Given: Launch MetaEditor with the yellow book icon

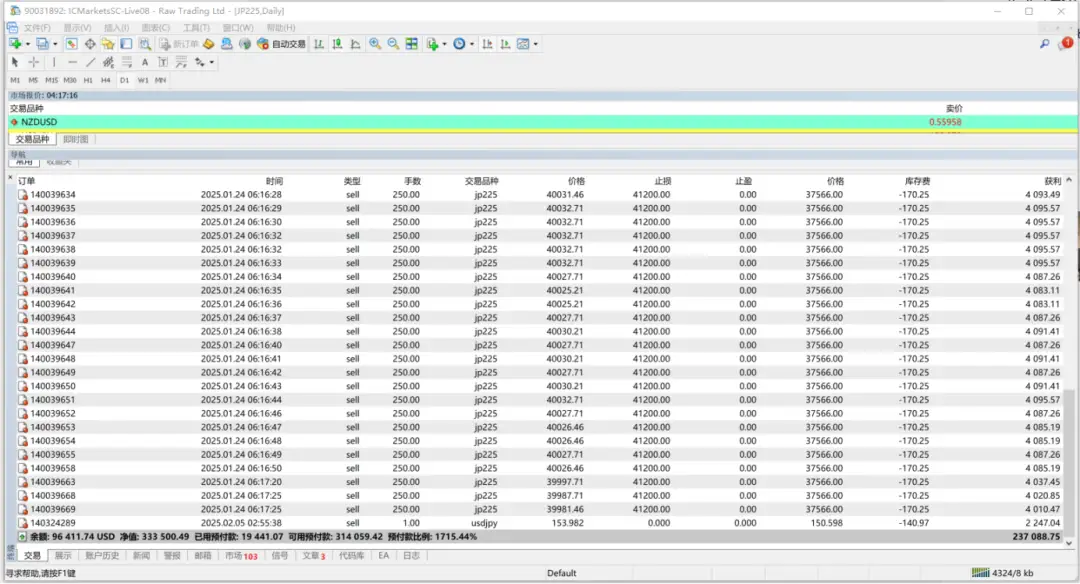Looking at the screenshot, I should pos(209,44).
